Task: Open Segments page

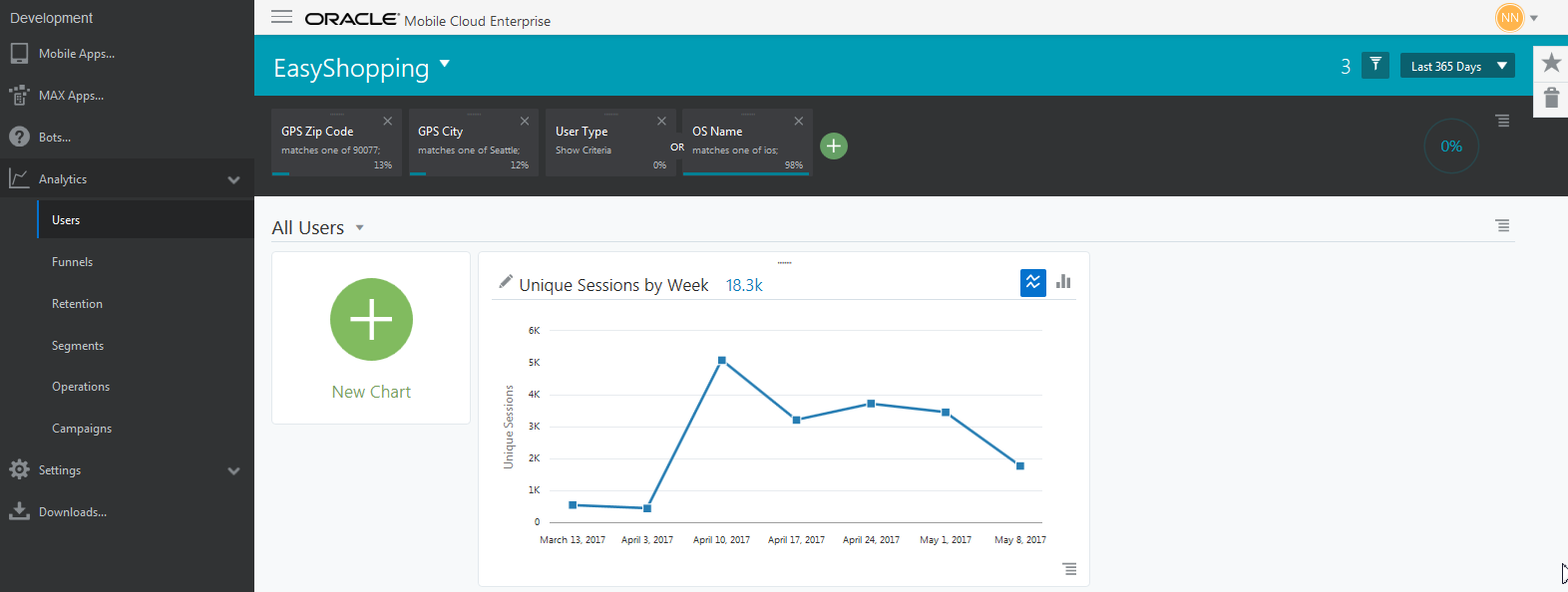Action: tap(78, 346)
